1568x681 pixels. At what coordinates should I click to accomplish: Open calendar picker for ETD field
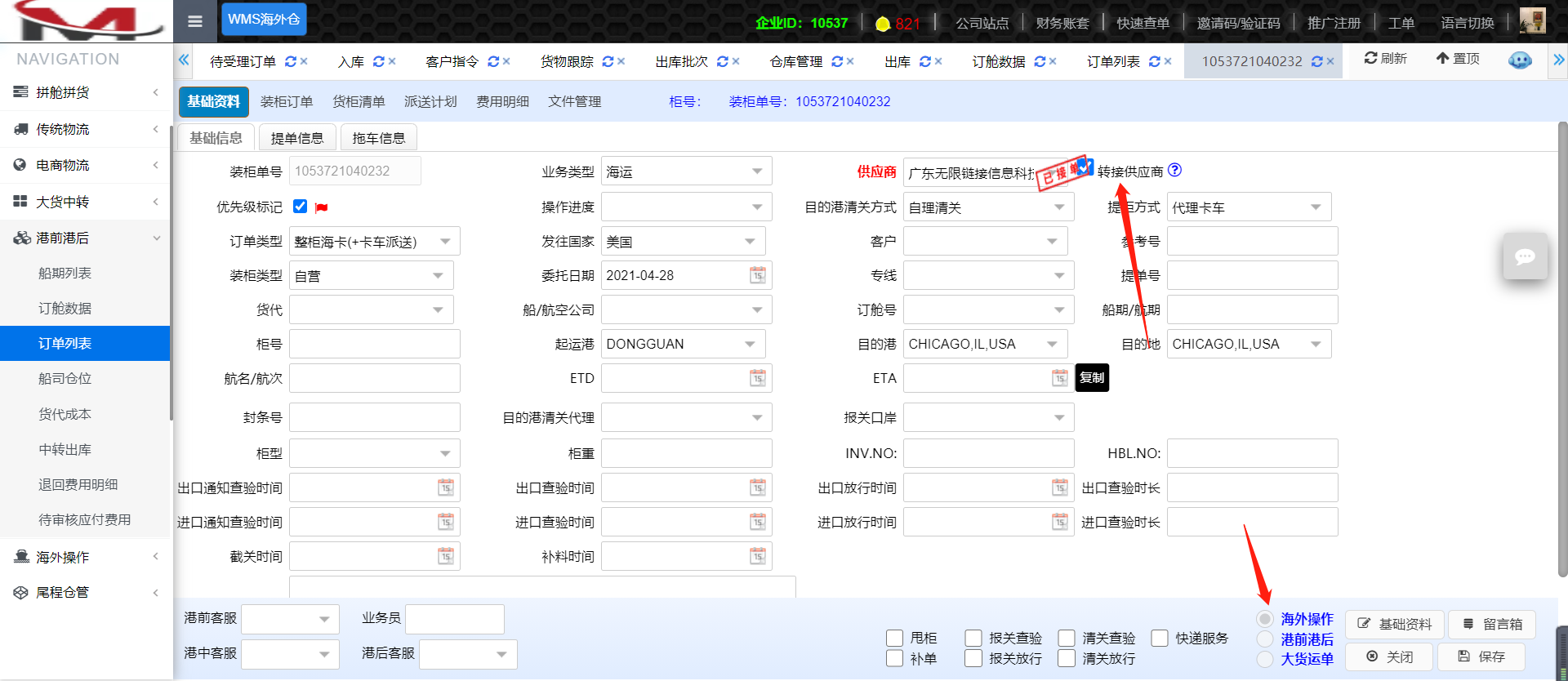pos(758,378)
